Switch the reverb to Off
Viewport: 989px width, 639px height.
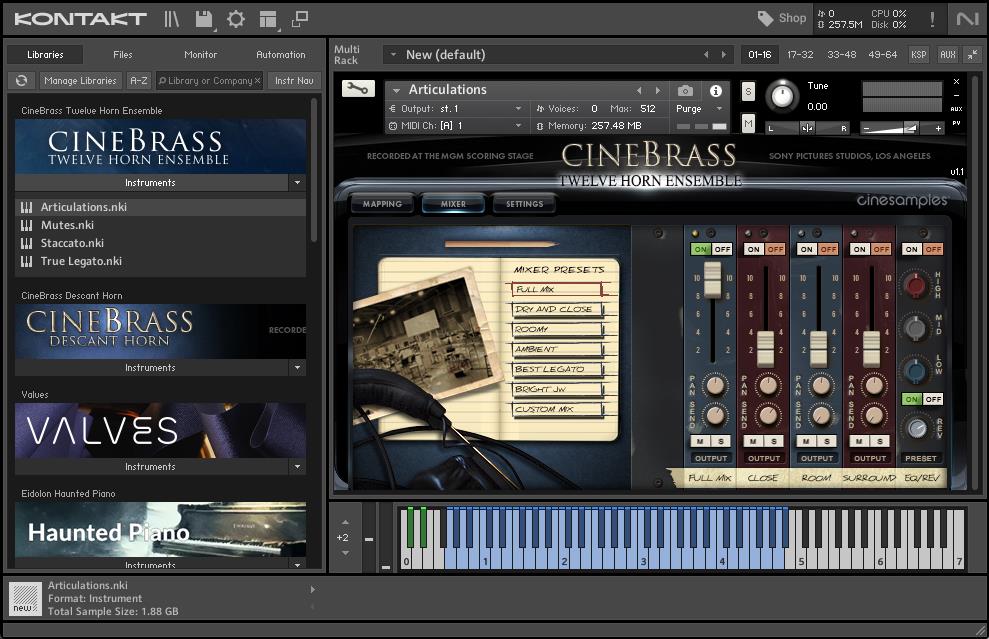[x=933, y=399]
